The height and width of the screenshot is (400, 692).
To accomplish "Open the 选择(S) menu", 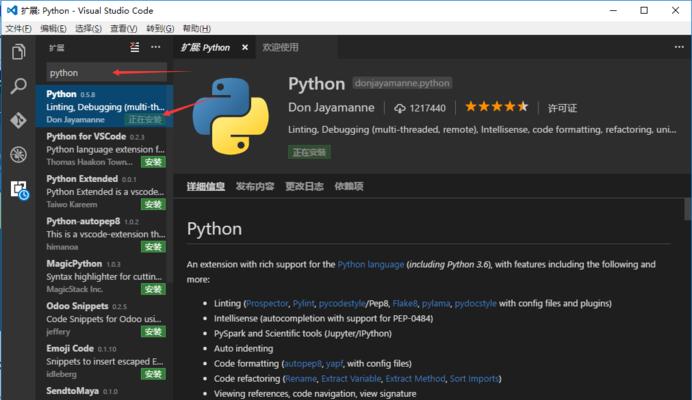I will click(x=88, y=29).
